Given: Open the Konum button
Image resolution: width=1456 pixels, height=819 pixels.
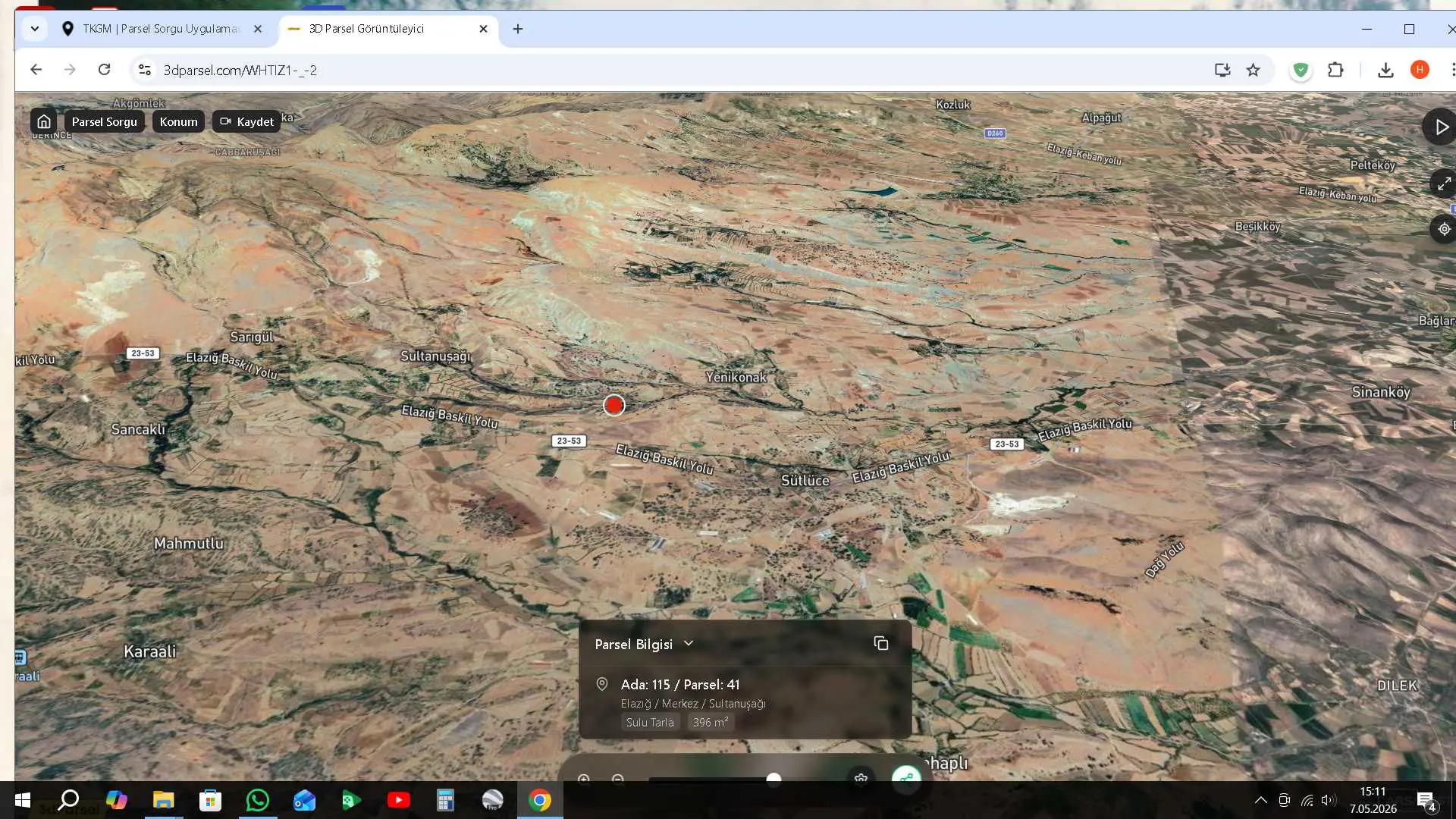Looking at the screenshot, I should 178,121.
